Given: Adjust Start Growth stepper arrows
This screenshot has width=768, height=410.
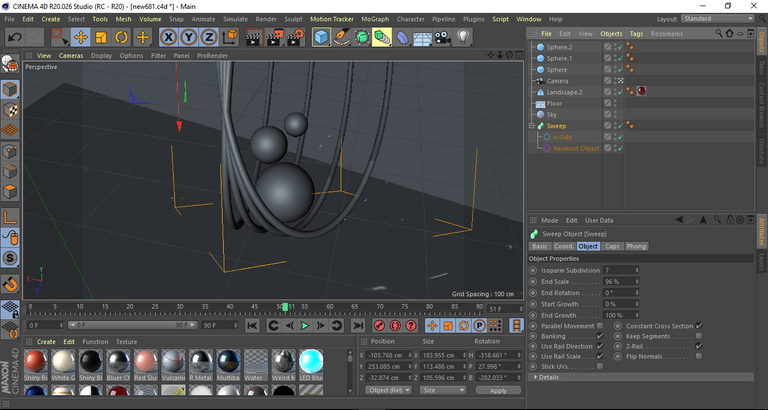Looking at the screenshot, I should [x=637, y=304].
